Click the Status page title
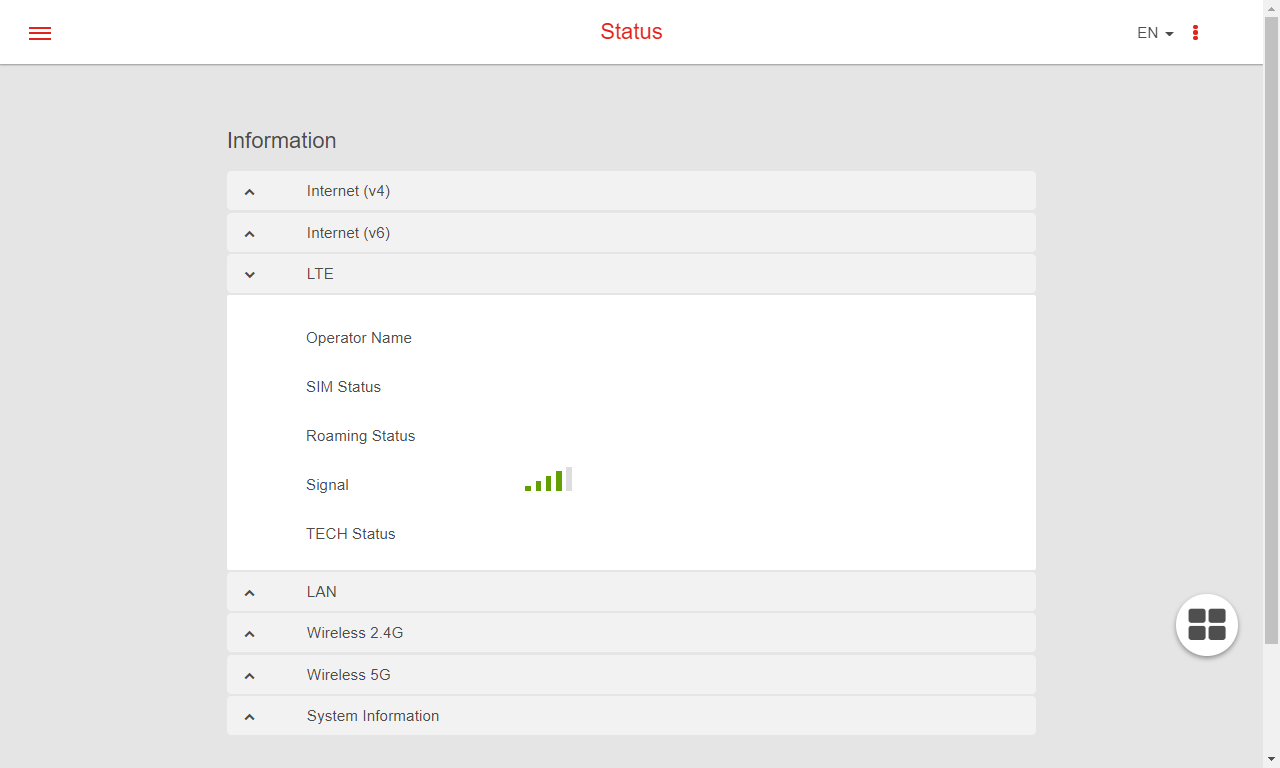Screen dimensions: 1280x768 pos(631,32)
